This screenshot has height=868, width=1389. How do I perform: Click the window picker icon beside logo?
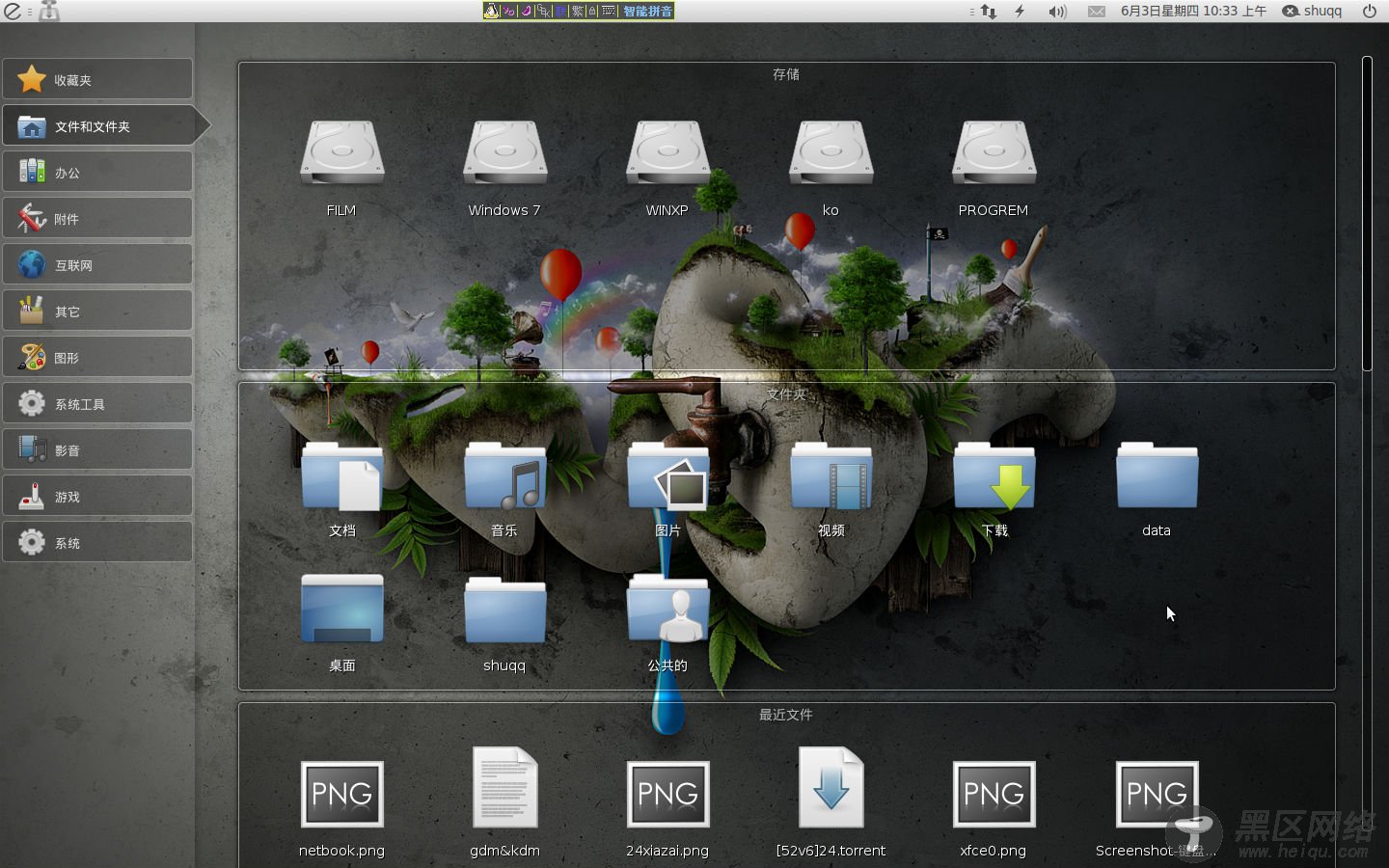click(48, 11)
